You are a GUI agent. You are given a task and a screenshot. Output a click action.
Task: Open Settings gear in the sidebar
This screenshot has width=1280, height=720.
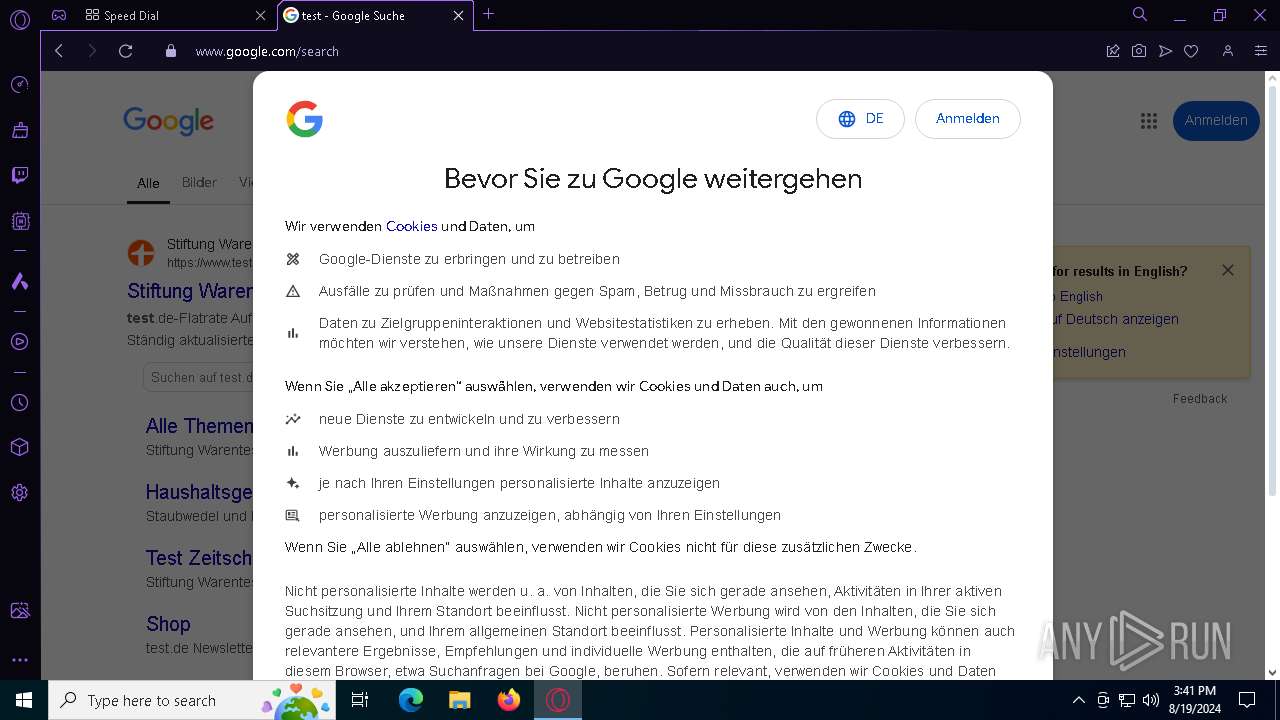click(19, 493)
